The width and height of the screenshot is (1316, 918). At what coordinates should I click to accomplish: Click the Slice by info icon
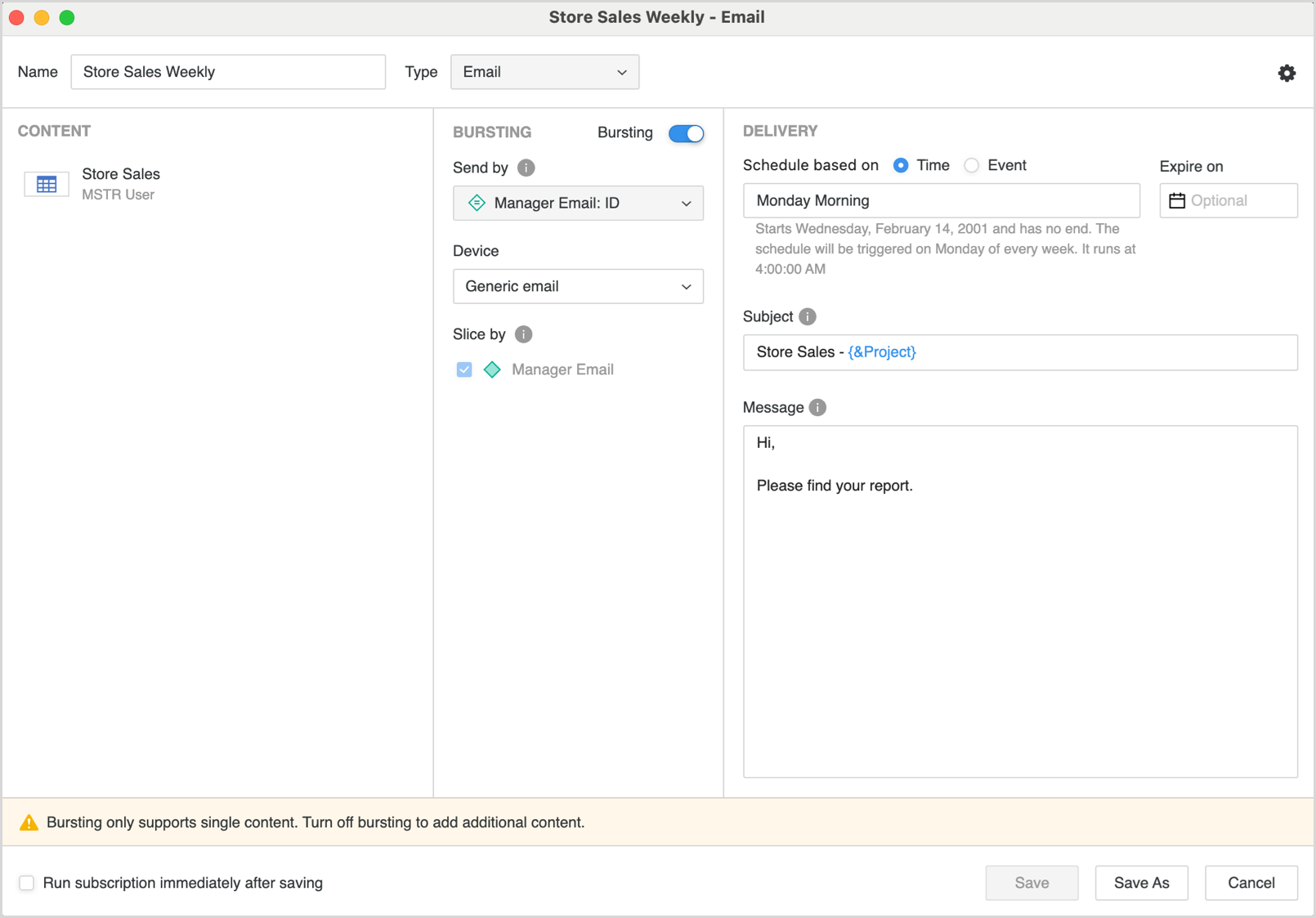524,334
